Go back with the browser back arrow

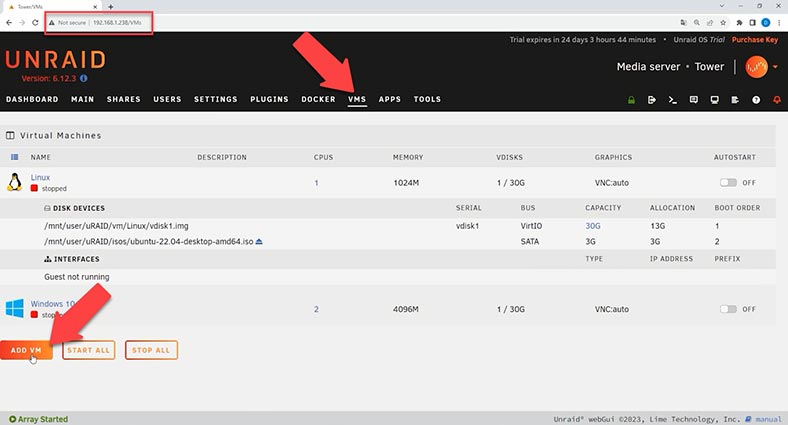[x=9, y=23]
